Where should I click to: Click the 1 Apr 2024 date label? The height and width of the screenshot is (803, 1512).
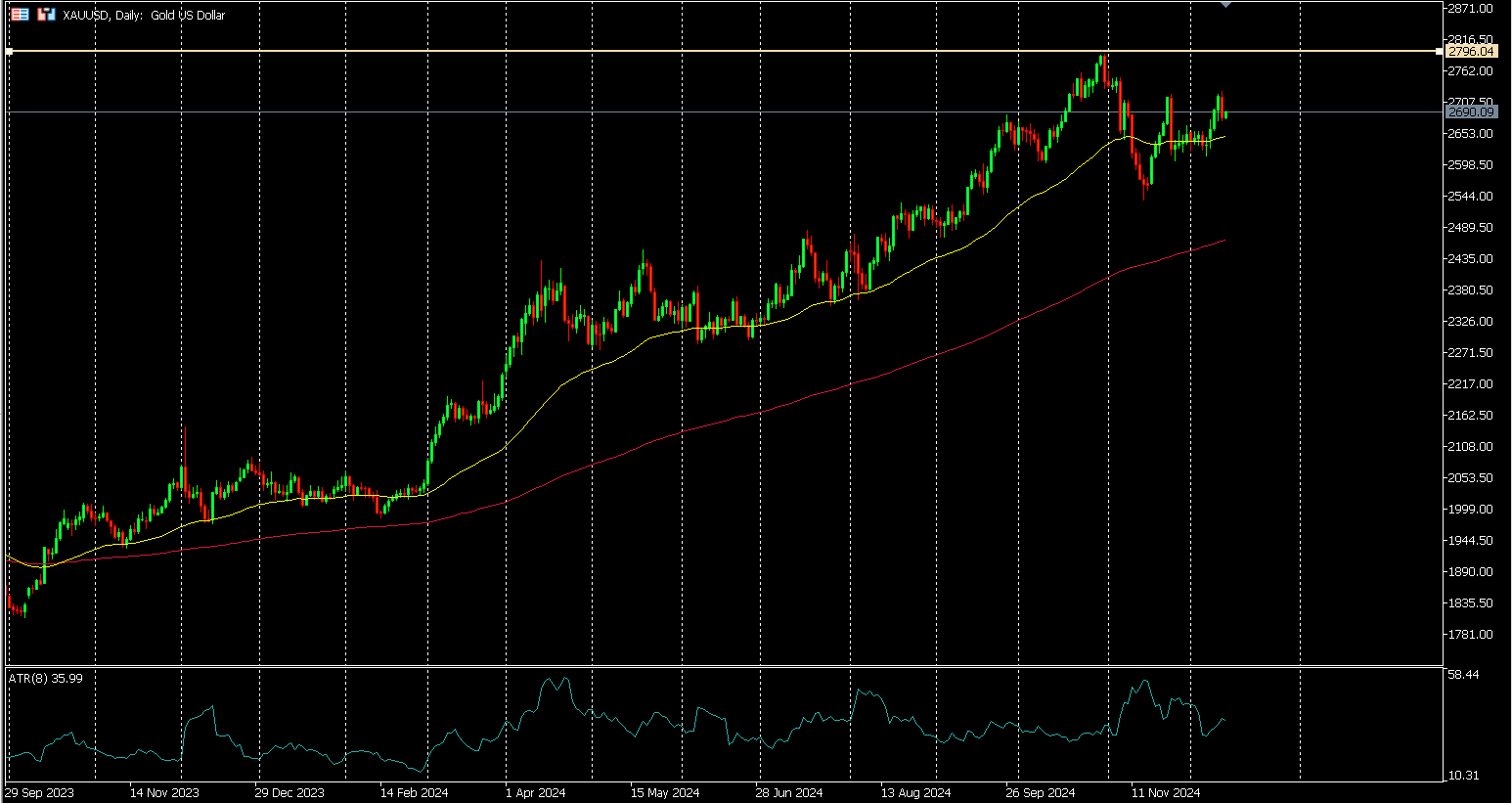point(534,793)
